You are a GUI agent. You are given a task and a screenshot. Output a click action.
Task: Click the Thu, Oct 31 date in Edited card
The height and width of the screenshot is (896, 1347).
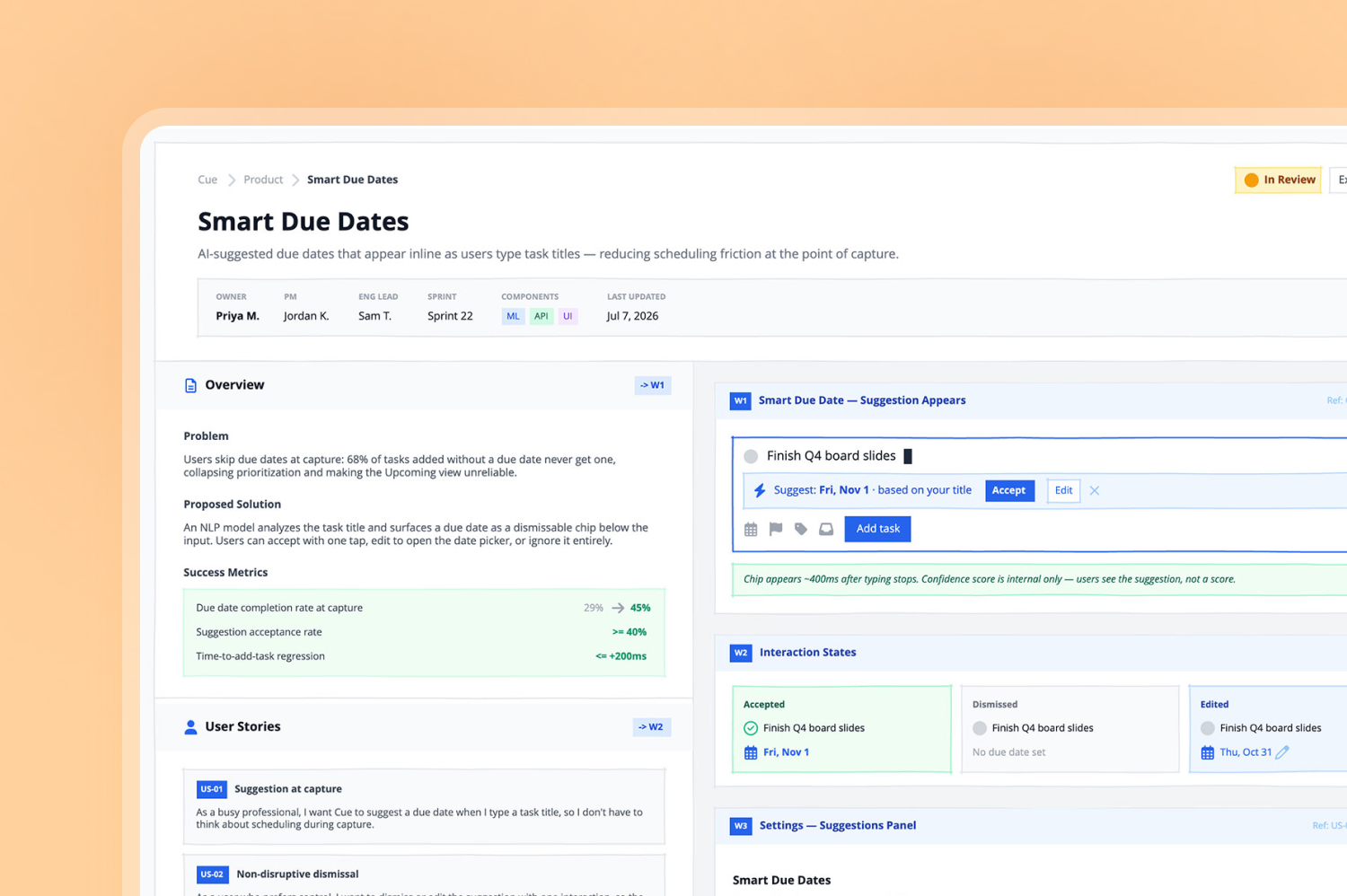pos(1246,752)
